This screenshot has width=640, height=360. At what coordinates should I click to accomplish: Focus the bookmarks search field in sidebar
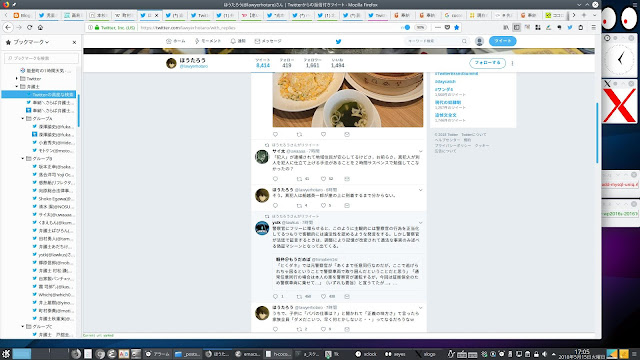click(x=41, y=58)
